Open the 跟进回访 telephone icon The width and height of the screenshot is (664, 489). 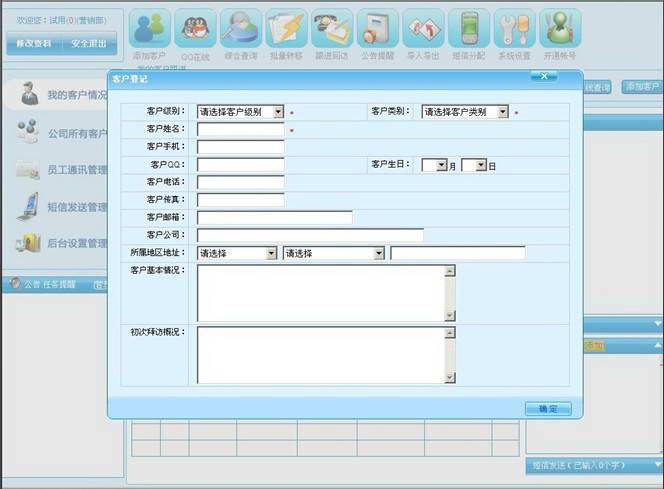pyautogui.click(x=332, y=28)
